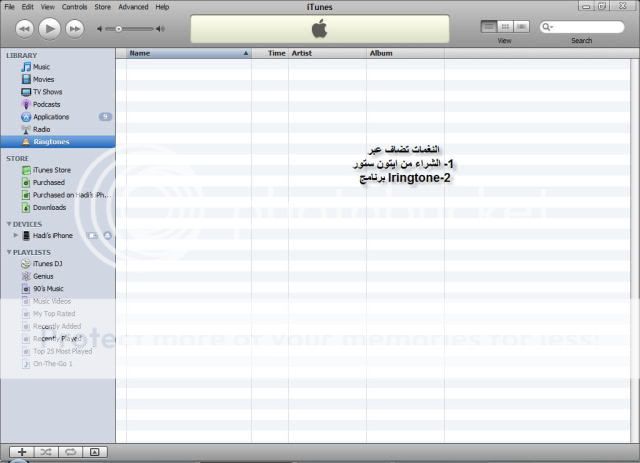This screenshot has width=640, height=463.
Task: Sort by Time column header
Action: [270, 53]
